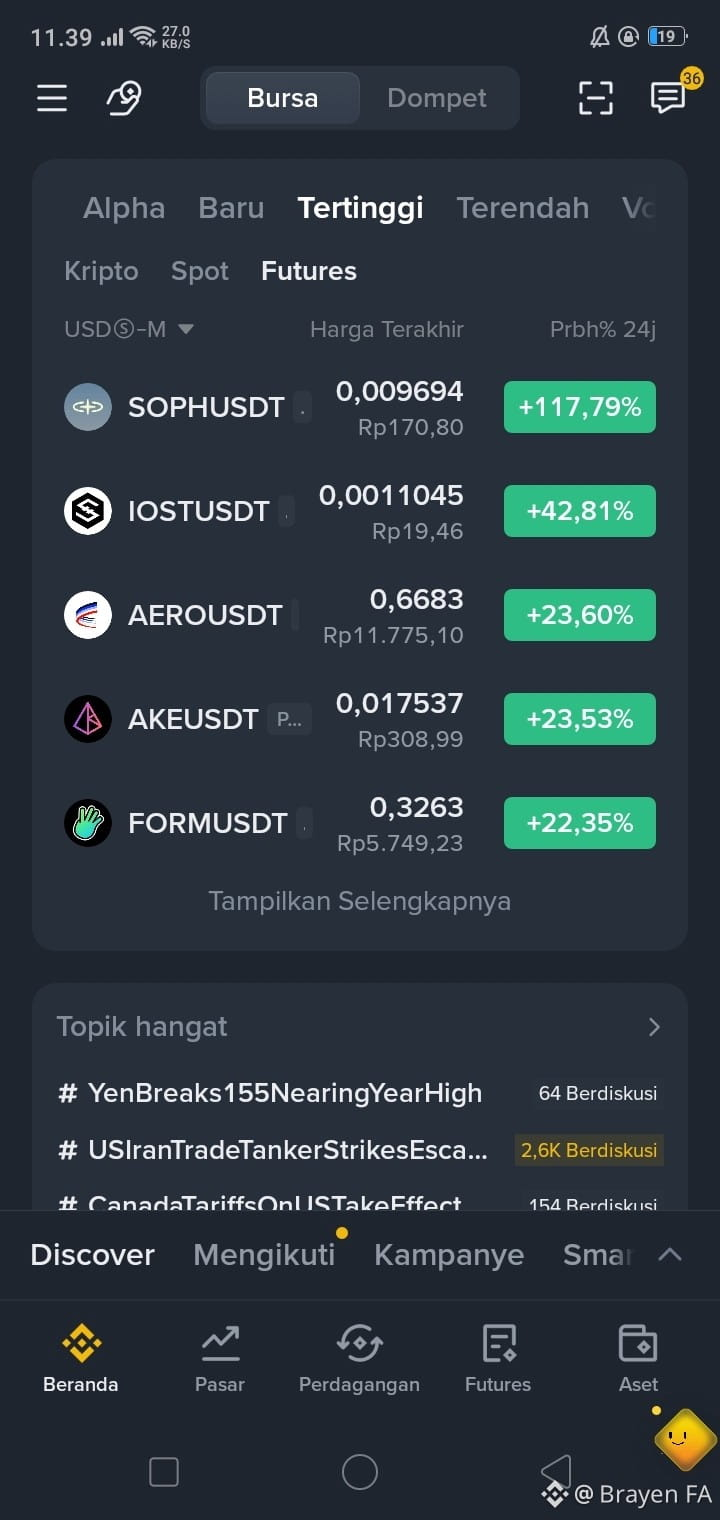Screen dimensions: 720x1520
Task: Open the QR scan icon
Action: (x=595, y=98)
